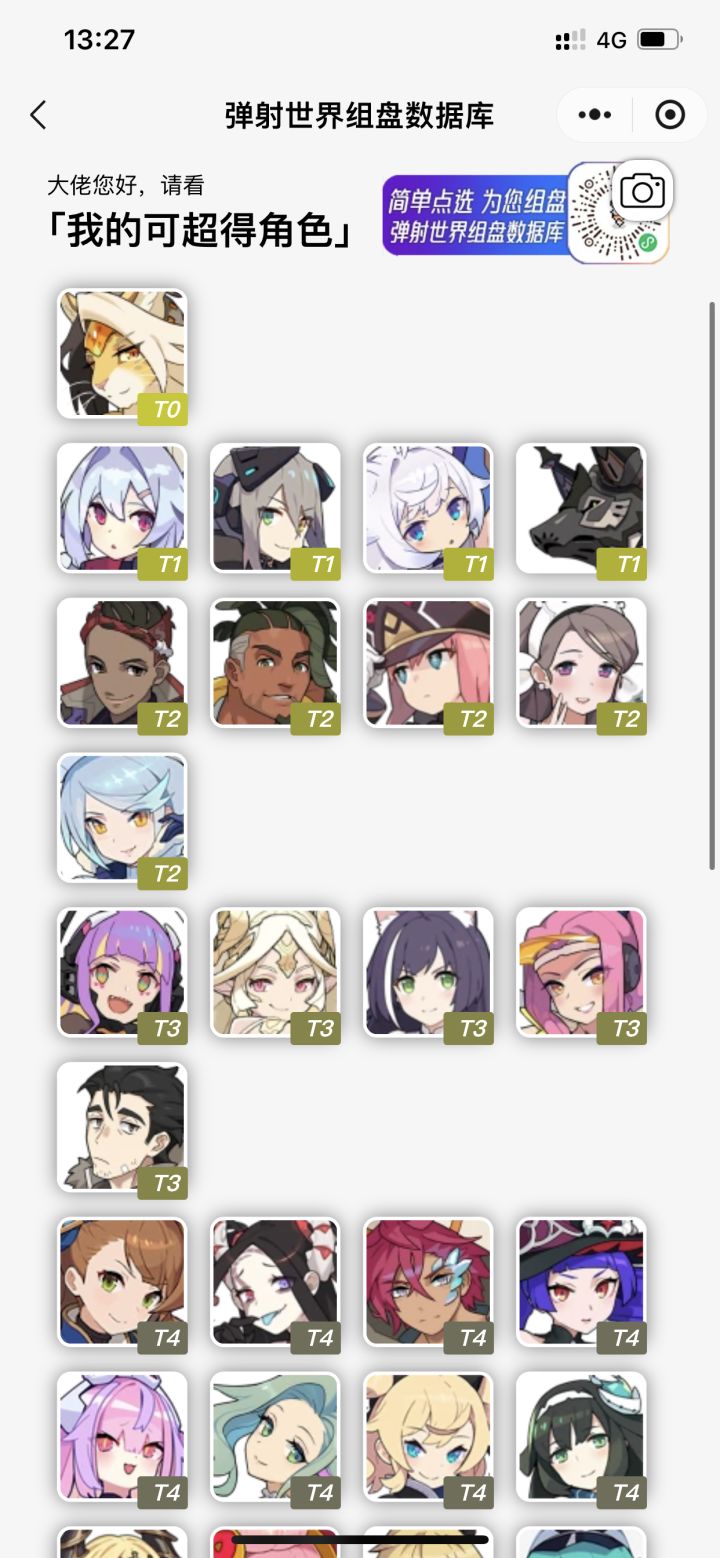The height and width of the screenshot is (1558, 720).
Task: Choose T3 purple-haired fanged girl
Action: tap(122, 973)
